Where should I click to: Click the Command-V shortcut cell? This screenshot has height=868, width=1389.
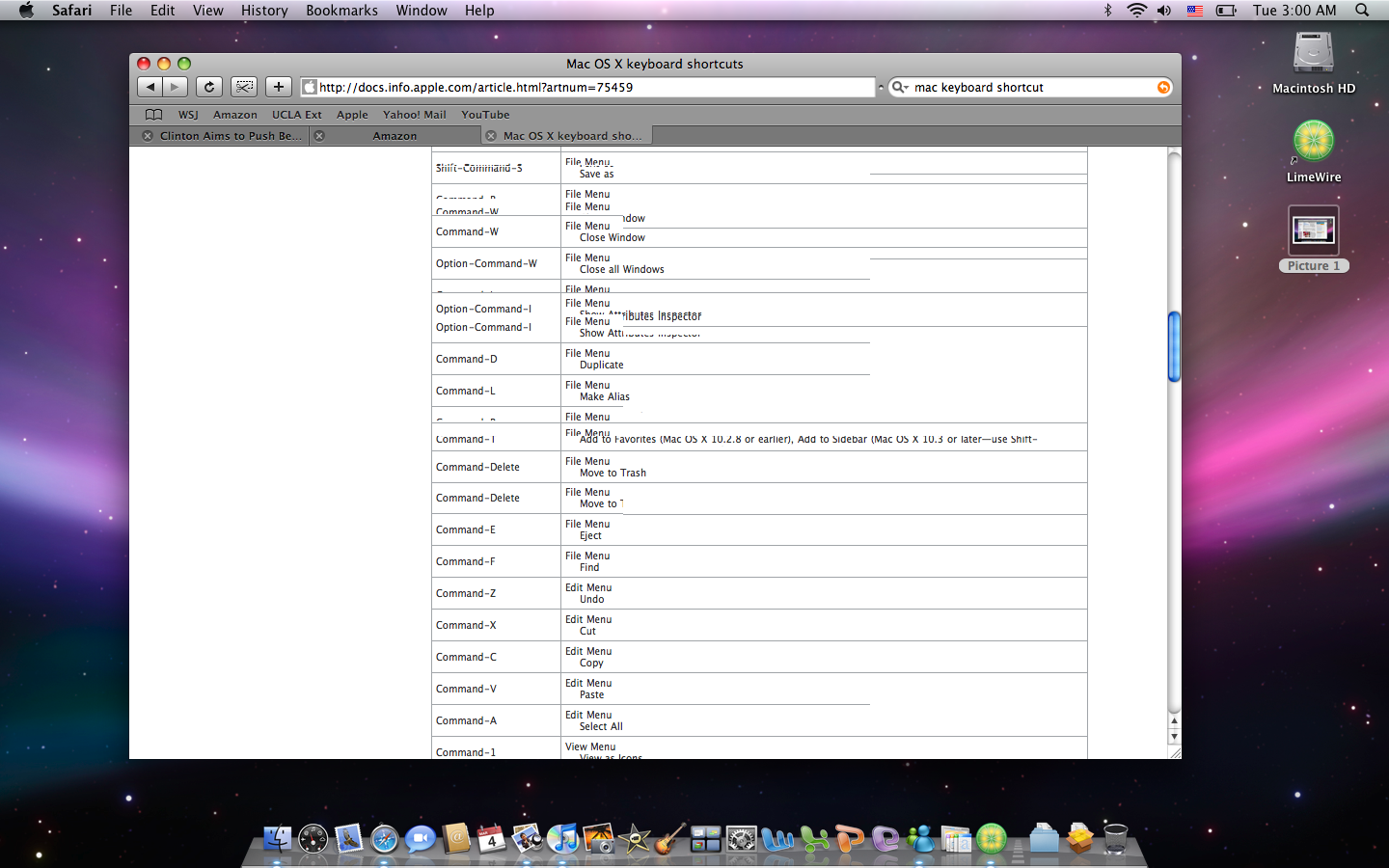coord(496,689)
